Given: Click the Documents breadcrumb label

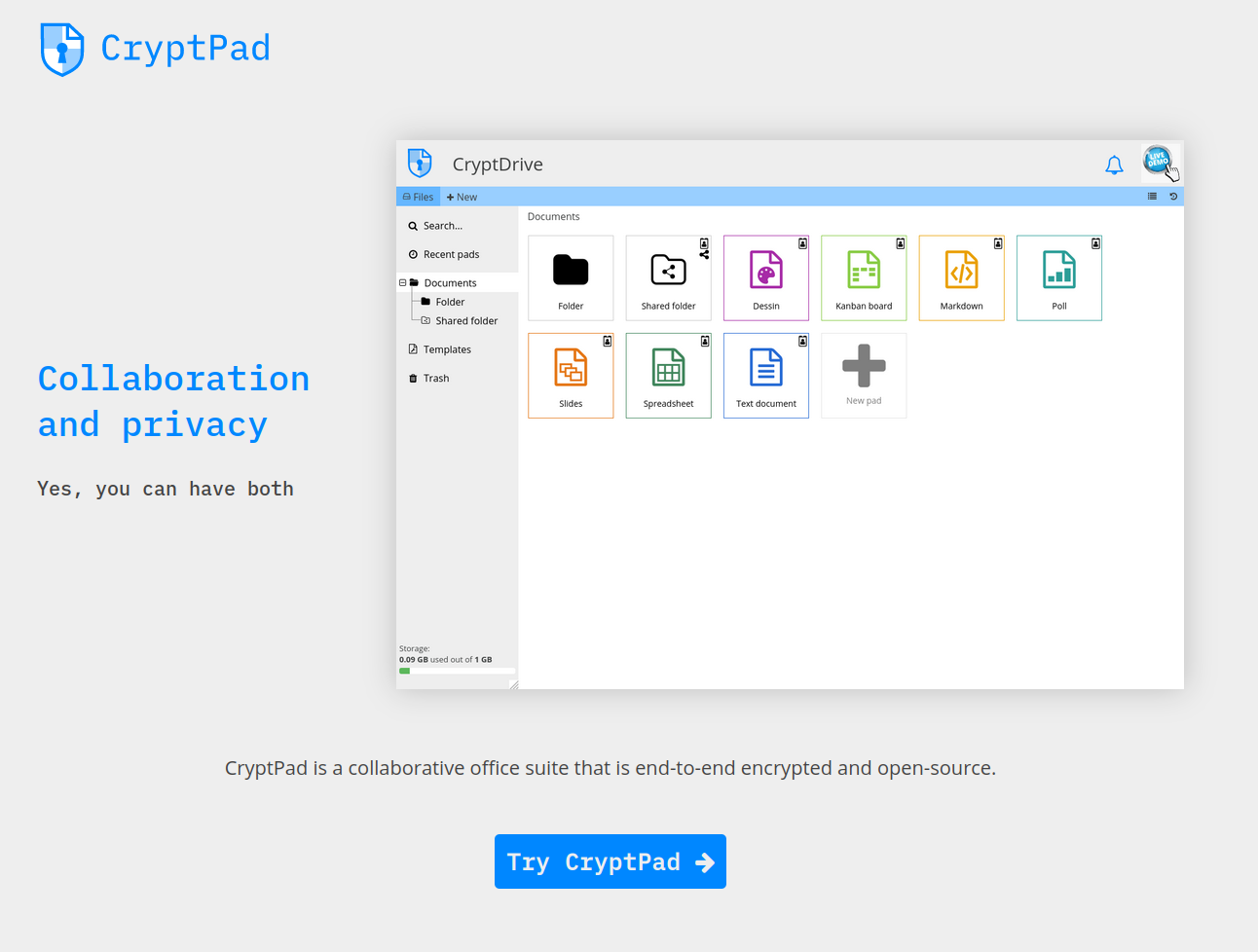Looking at the screenshot, I should point(553,217).
